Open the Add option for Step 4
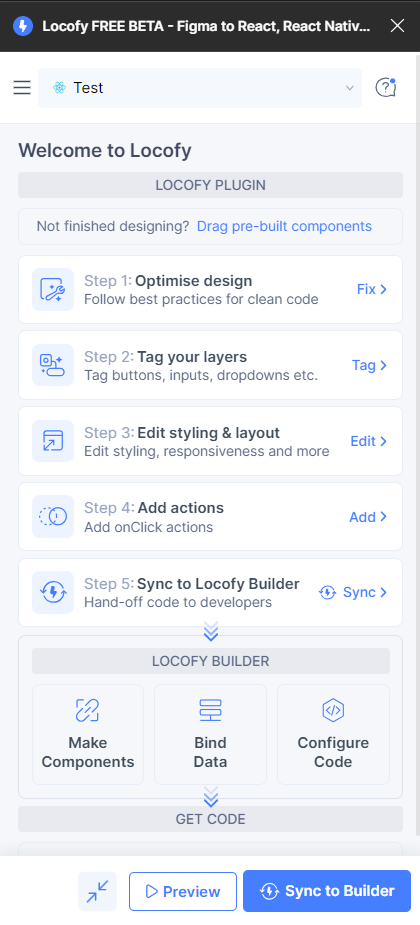 tap(369, 517)
